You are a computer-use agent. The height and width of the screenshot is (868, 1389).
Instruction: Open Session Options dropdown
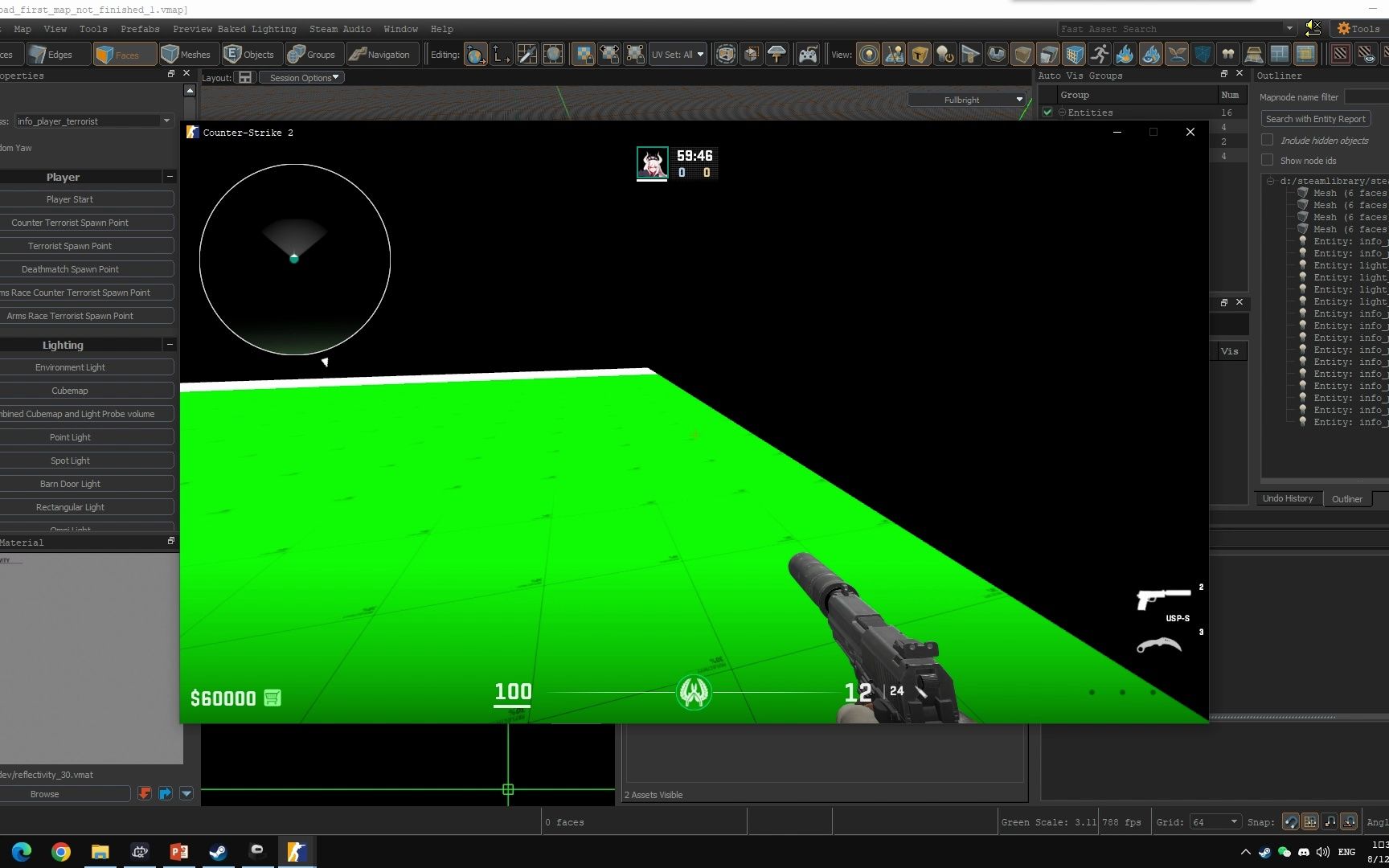(303, 77)
